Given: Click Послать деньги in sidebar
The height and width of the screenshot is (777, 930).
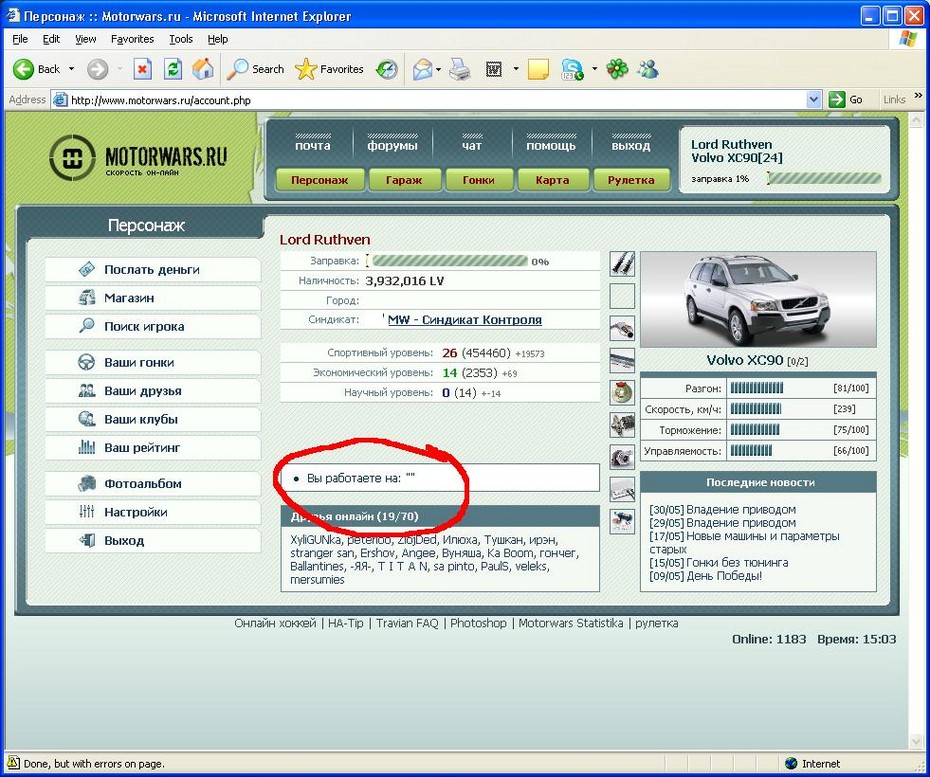Looking at the screenshot, I should click(x=153, y=270).
